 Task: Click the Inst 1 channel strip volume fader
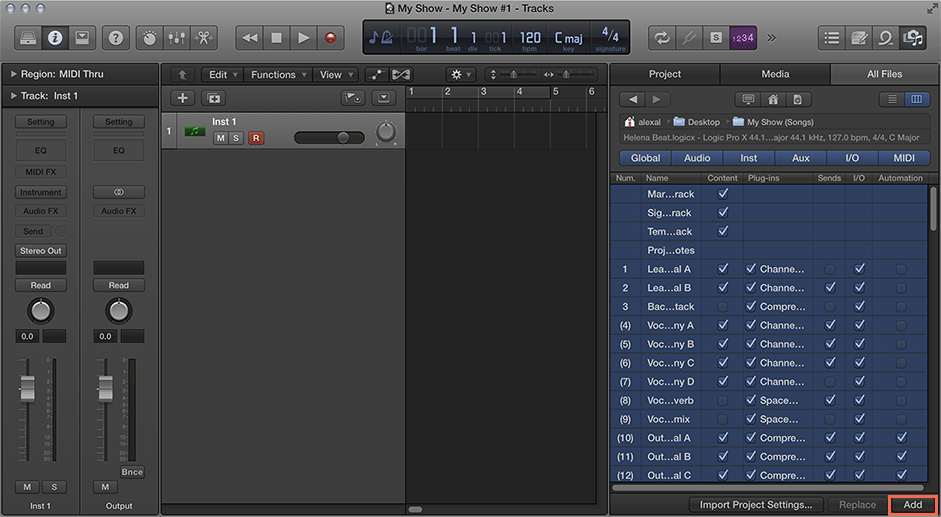pyautogui.click(x=27, y=389)
